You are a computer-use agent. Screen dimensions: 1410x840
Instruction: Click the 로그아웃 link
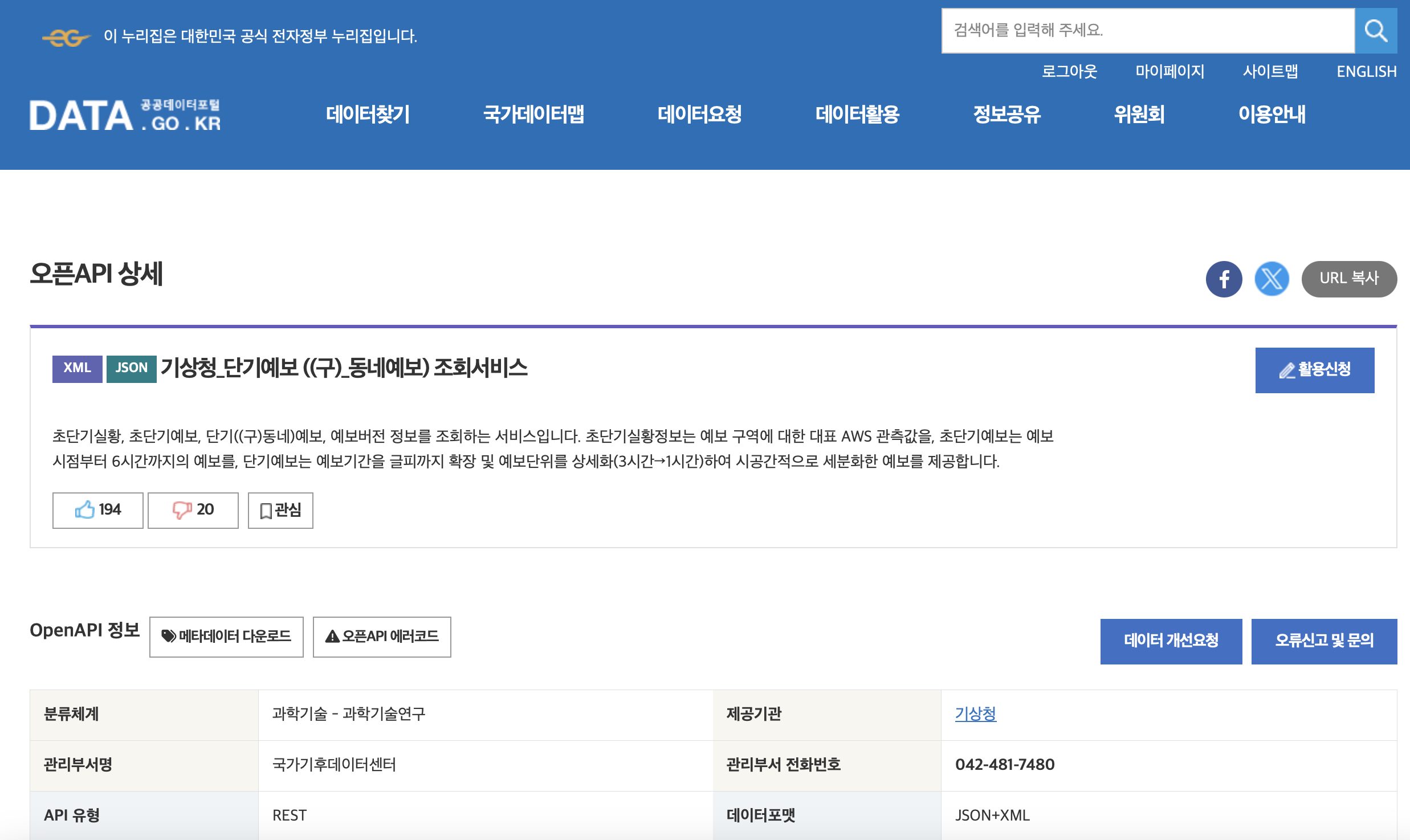(x=1069, y=72)
